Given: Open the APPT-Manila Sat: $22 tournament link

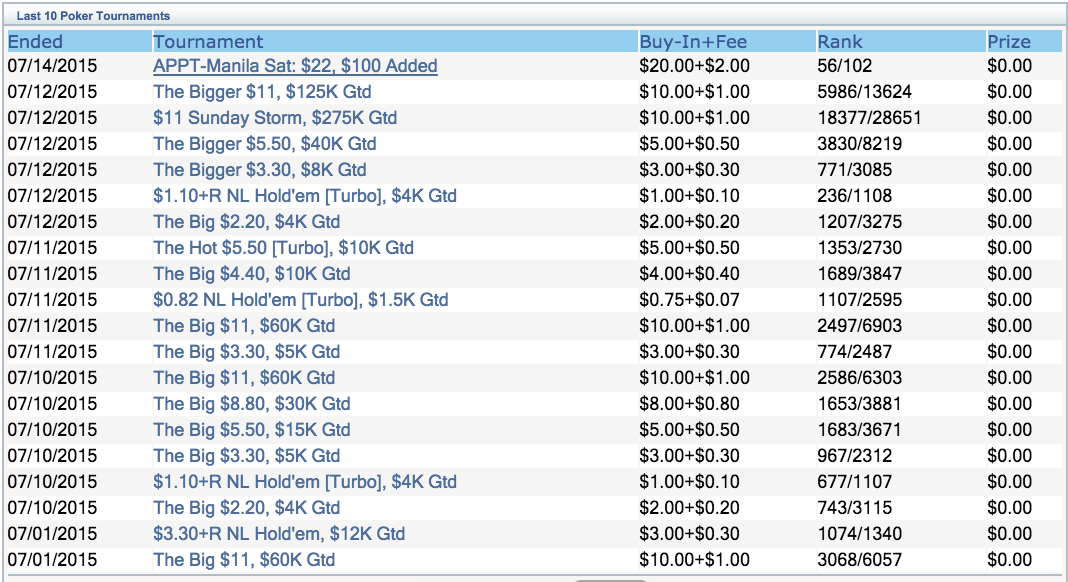Looking at the screenshot, I should click(295, 66).
